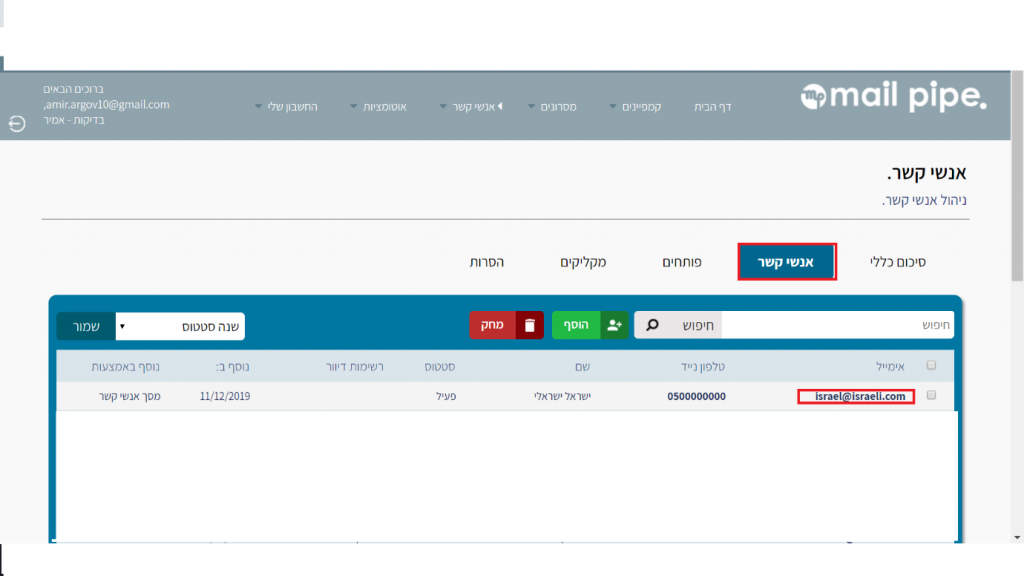The width and height of the screenshot is (1024, 576).
Task: Click the add-person icon on הוסף
Action: (614, 325)
